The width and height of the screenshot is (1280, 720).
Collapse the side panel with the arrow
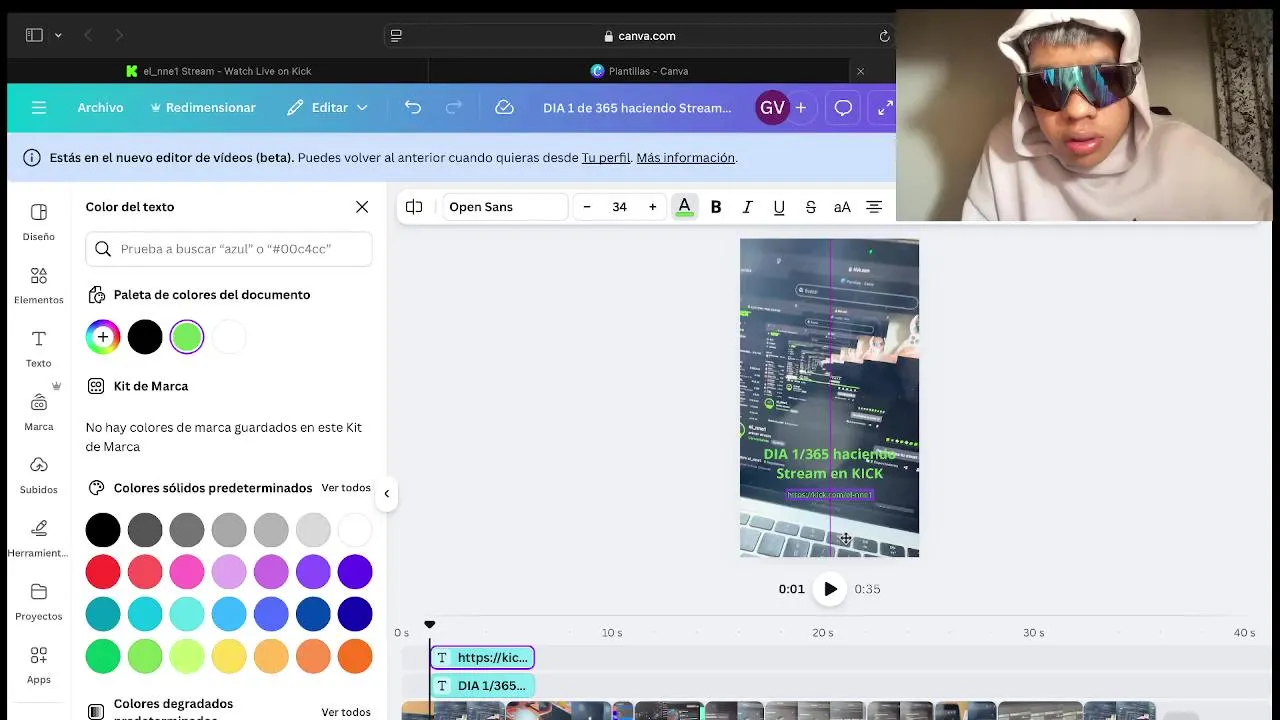387,493
